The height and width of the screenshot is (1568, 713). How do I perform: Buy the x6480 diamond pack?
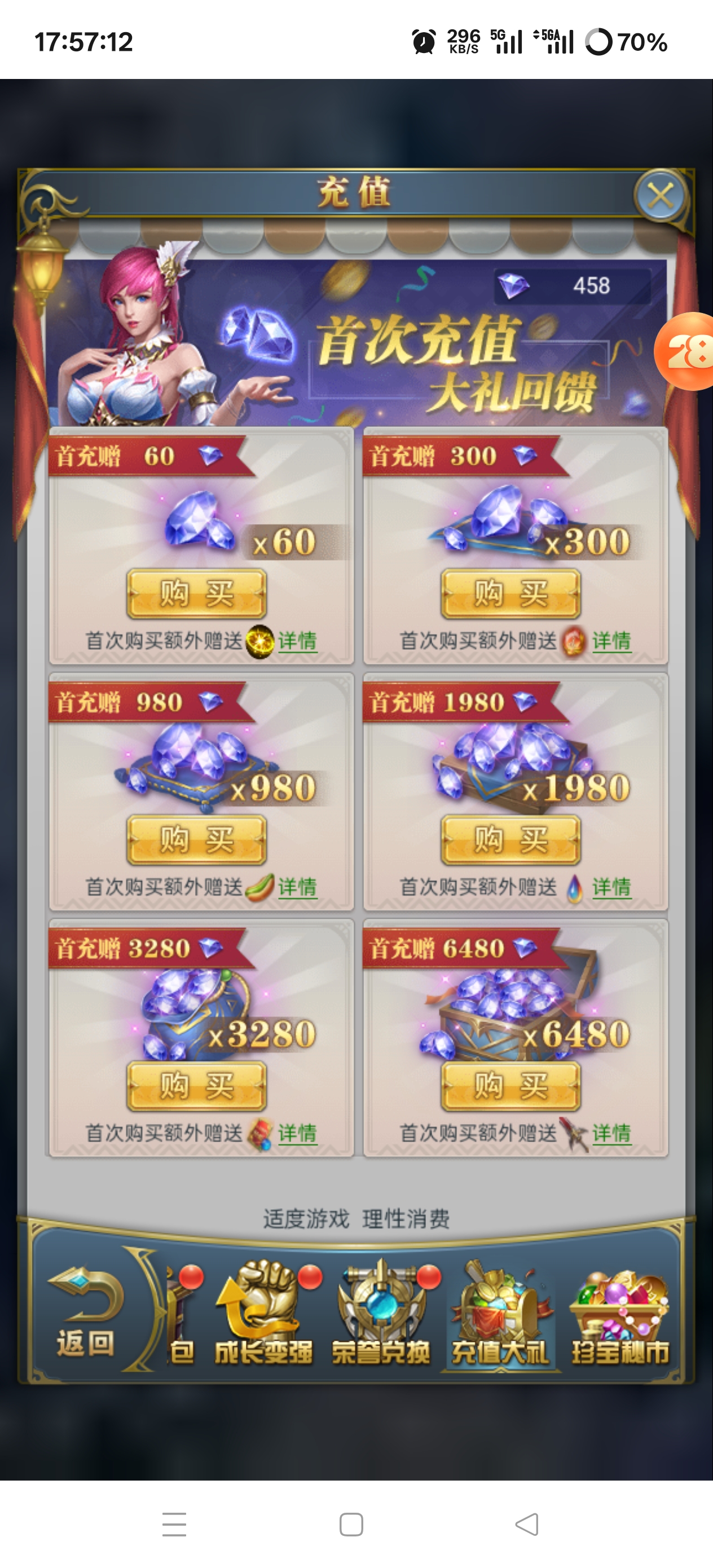point(510,1086)
